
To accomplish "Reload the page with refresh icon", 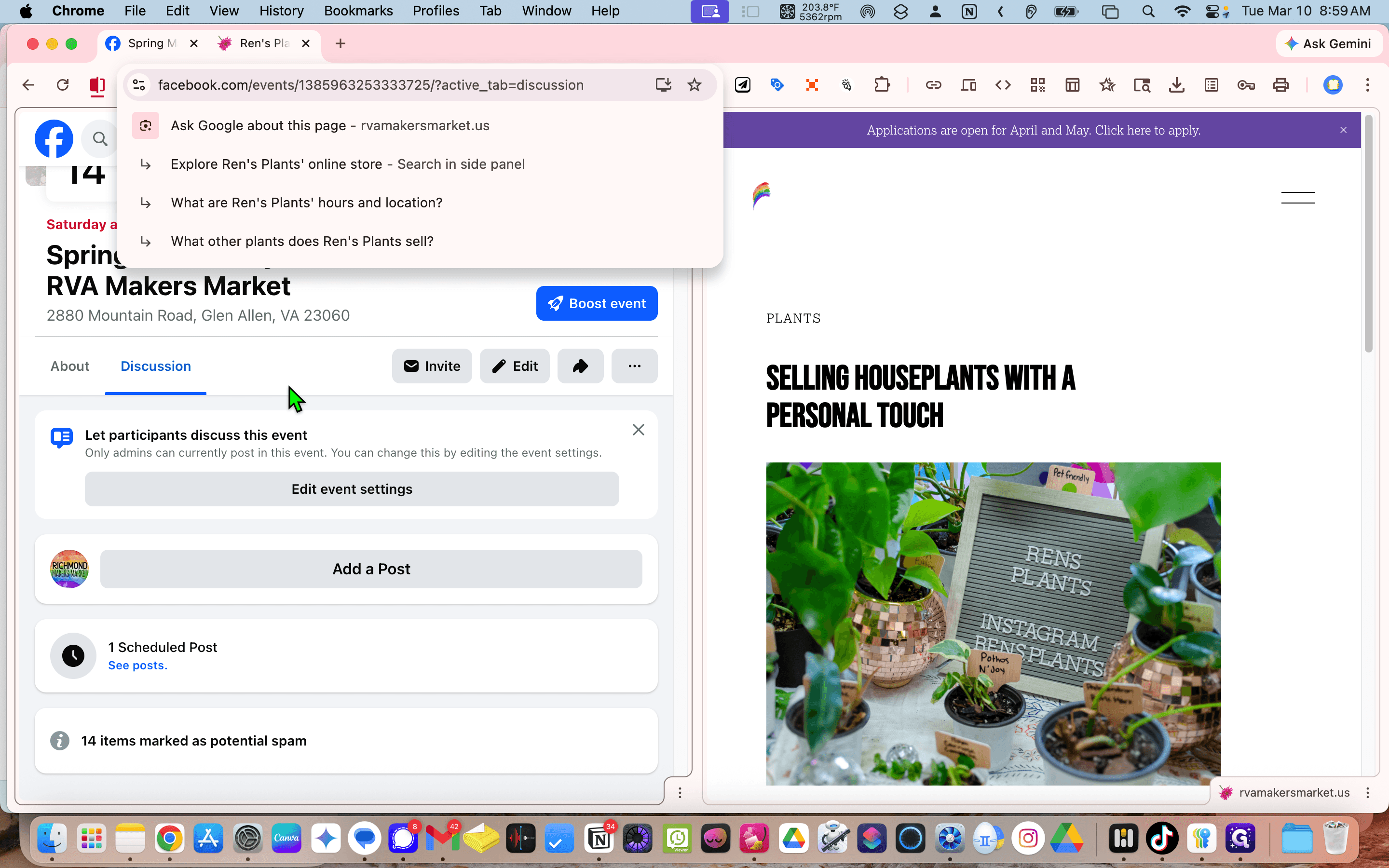I will click(63, 85).
